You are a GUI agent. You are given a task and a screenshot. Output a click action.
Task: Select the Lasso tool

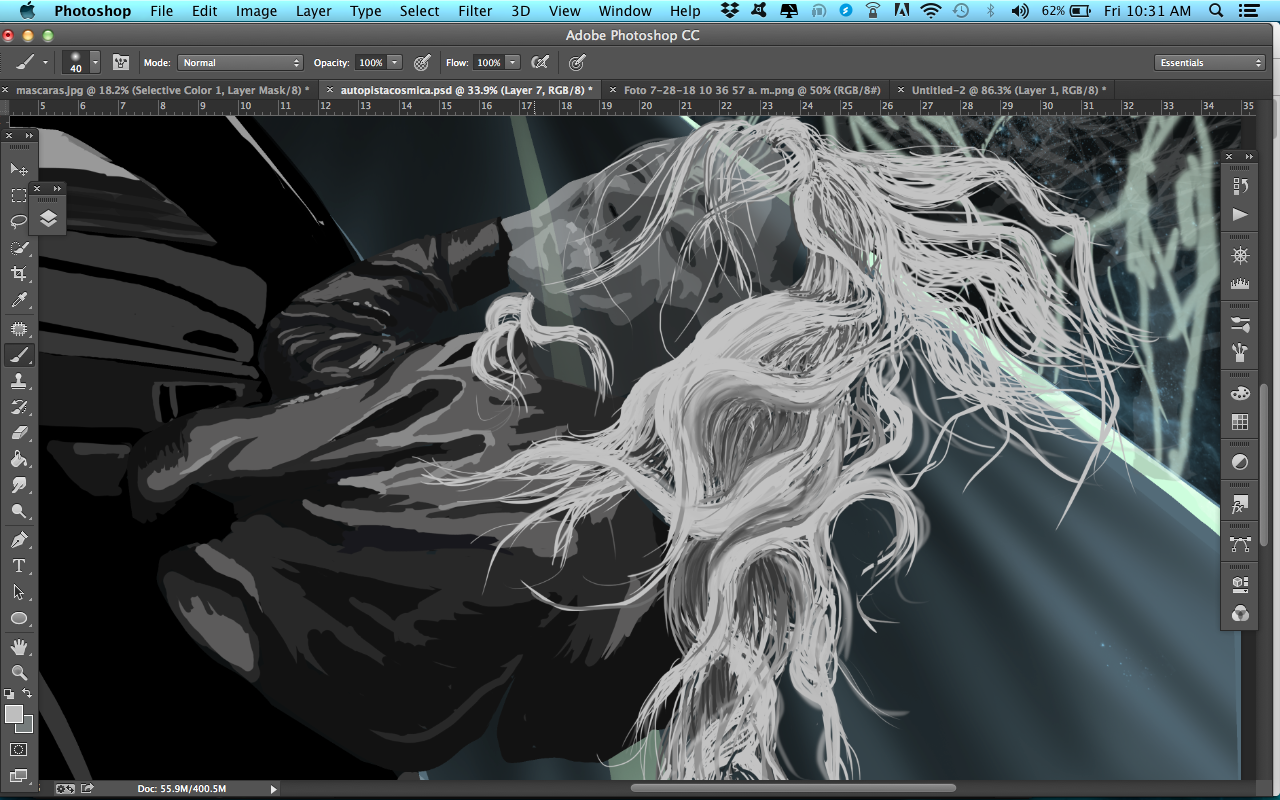[19, 222]
